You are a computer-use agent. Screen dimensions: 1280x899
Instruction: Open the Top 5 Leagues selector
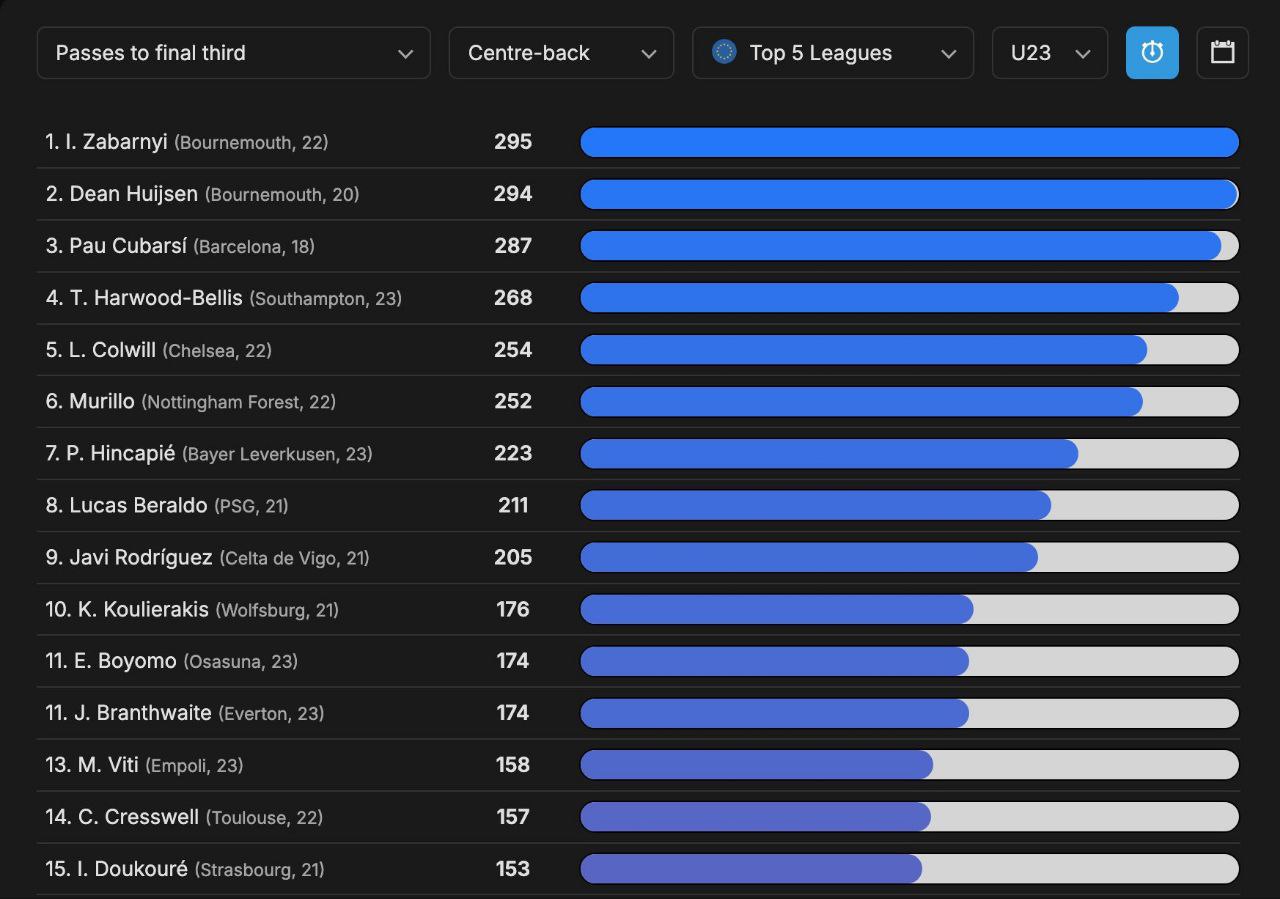(832, 53)
